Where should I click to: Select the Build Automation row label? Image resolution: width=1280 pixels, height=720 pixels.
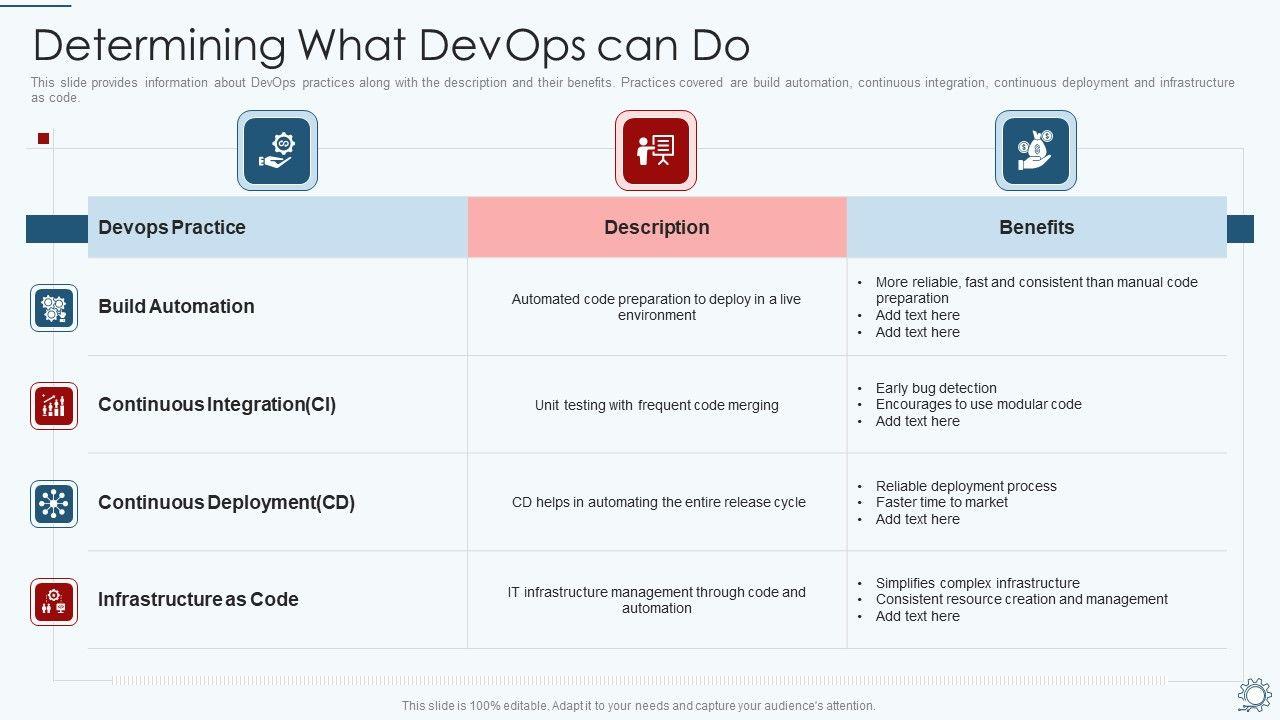(x=176, y=306)
